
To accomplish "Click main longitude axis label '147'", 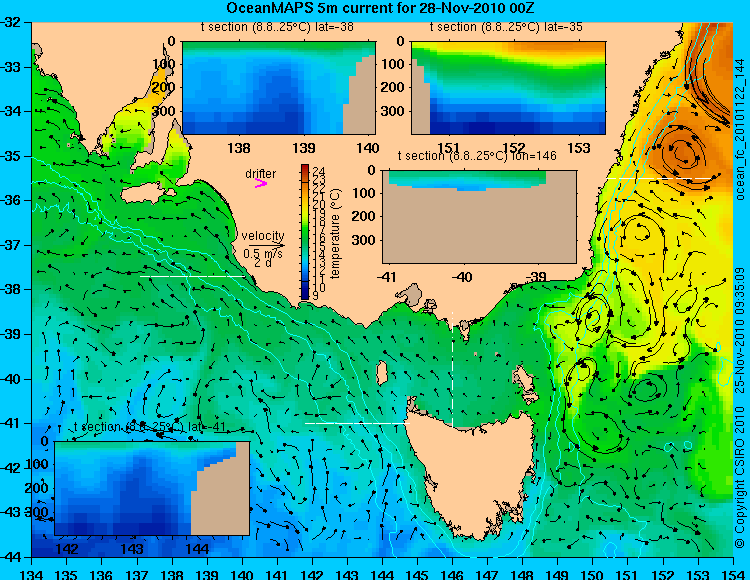I will tap(487, 574).
